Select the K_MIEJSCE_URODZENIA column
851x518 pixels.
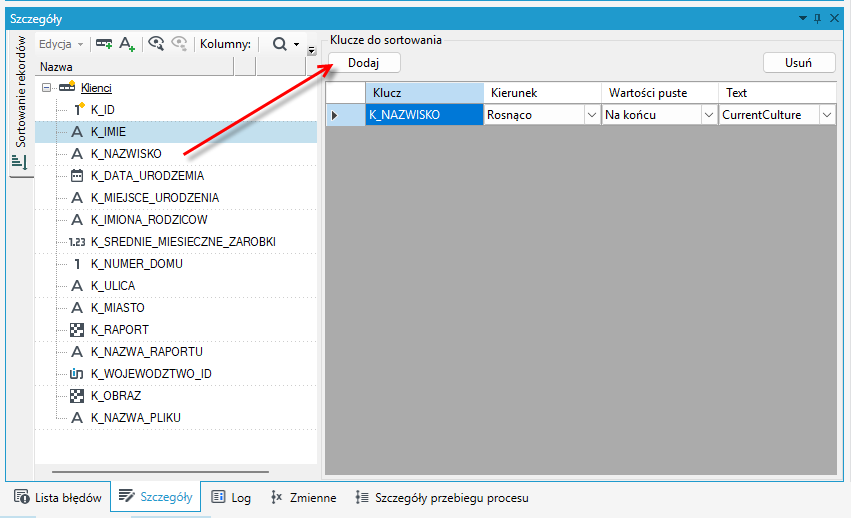[x=155, y=198]
